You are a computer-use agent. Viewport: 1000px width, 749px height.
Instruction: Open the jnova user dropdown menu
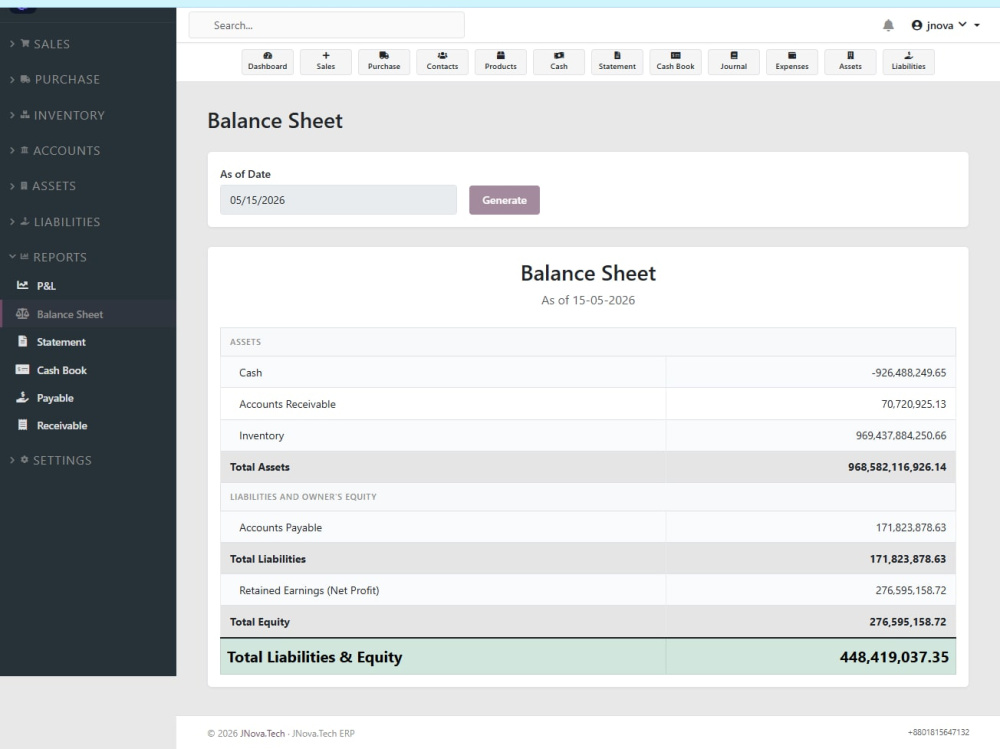point(946,25)
